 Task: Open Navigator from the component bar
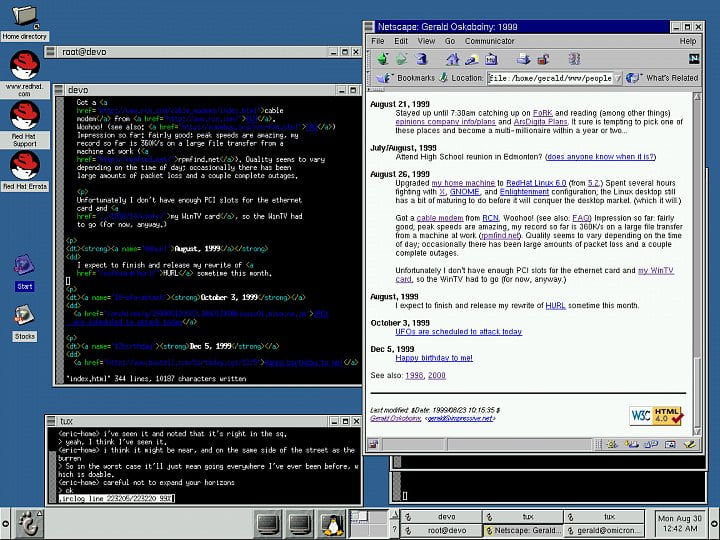pos(612,444)
